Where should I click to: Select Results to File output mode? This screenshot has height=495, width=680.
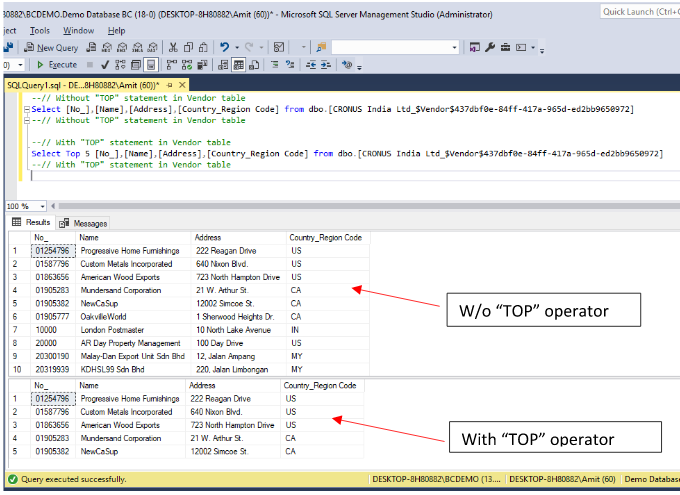tap(254, 65)
